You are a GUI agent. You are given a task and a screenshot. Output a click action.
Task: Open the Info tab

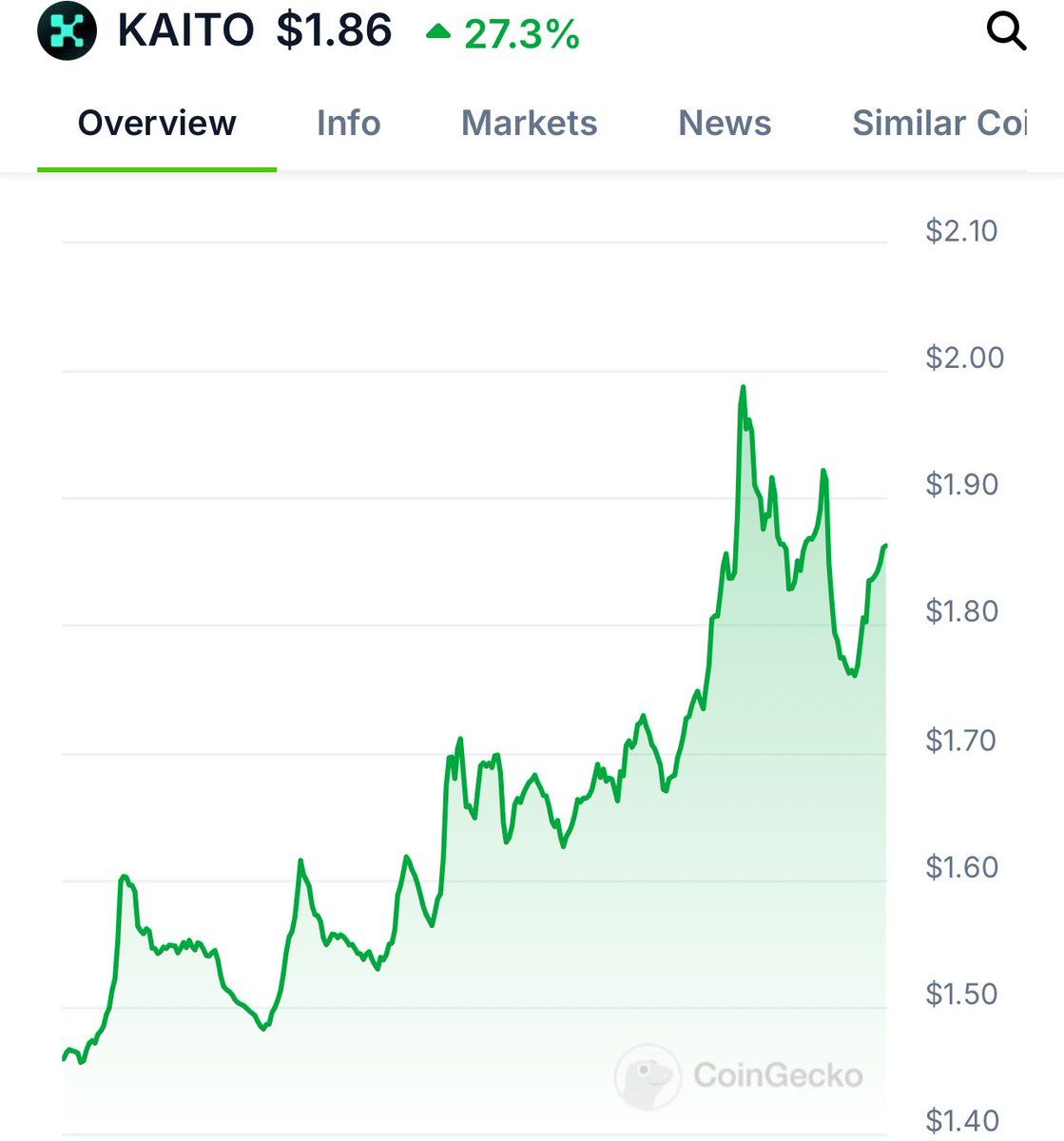click(349, 123)
